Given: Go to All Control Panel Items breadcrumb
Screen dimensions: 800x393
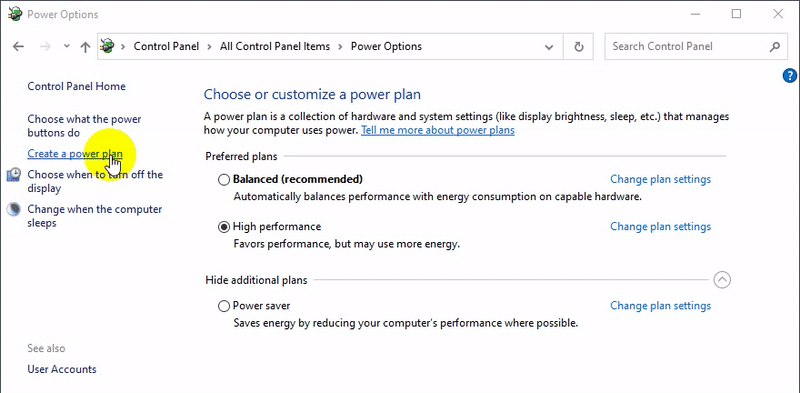Looking at the screenshot, I should (275, 46).
